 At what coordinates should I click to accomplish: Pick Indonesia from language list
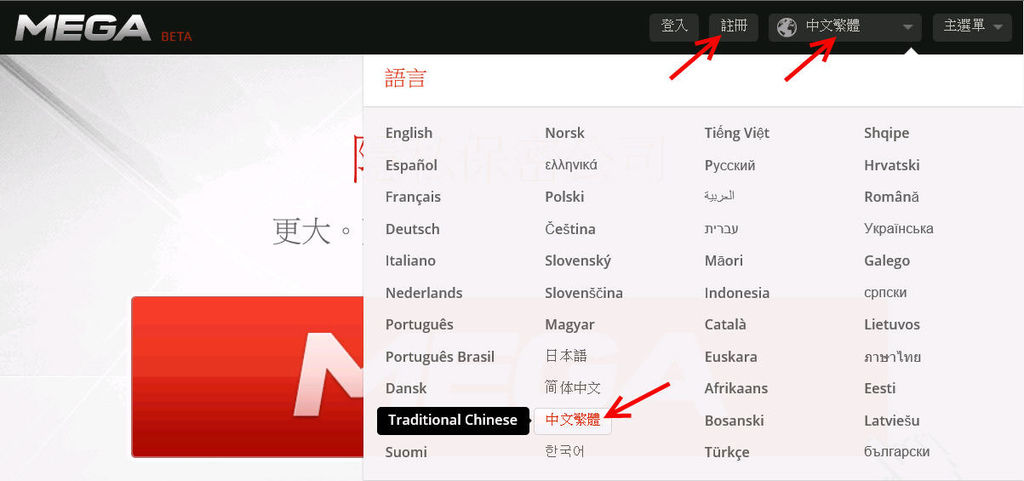click(737, 293)
